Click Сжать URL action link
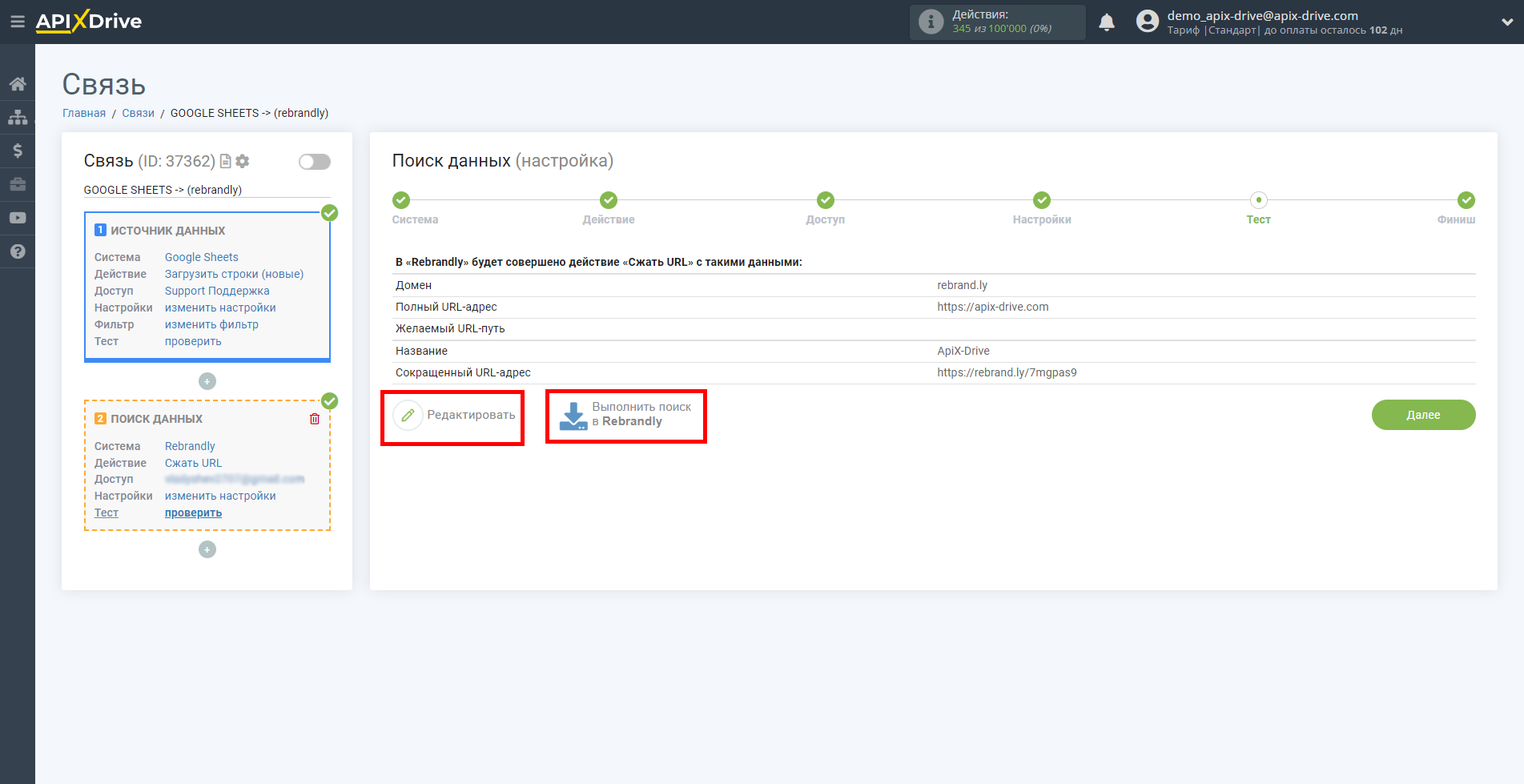 pyautogui.click(x=193, y=463)
